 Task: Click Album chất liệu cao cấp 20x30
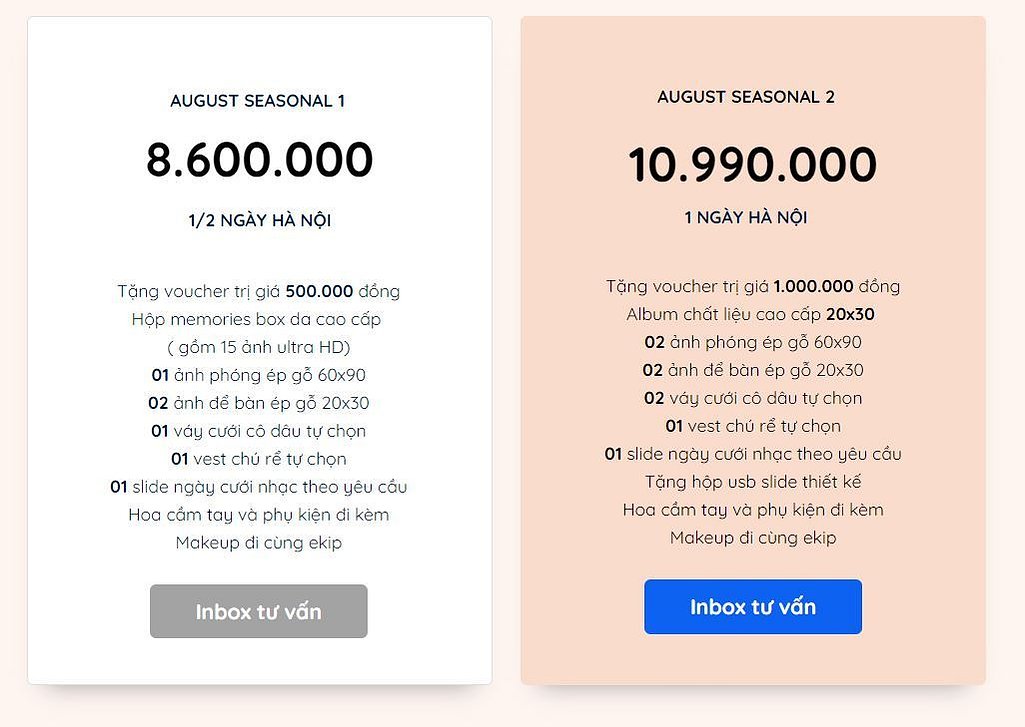point(750,314)
